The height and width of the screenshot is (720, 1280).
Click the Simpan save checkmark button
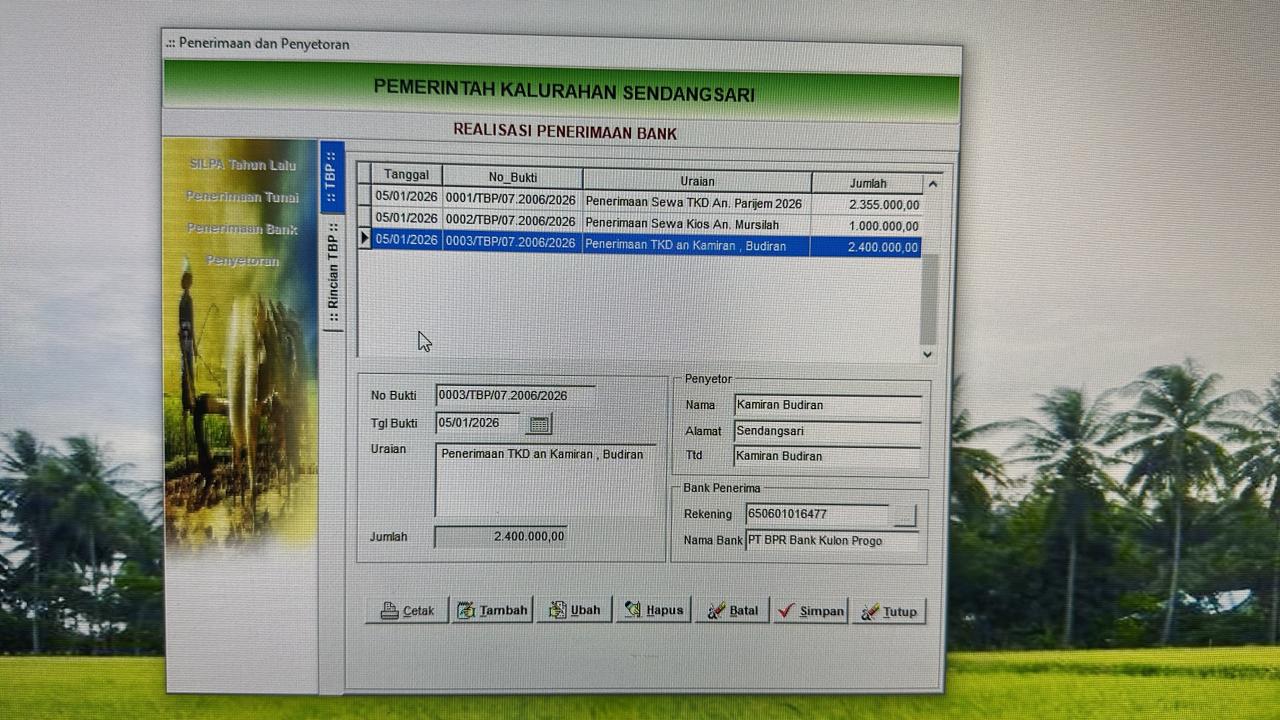[810, 611]
